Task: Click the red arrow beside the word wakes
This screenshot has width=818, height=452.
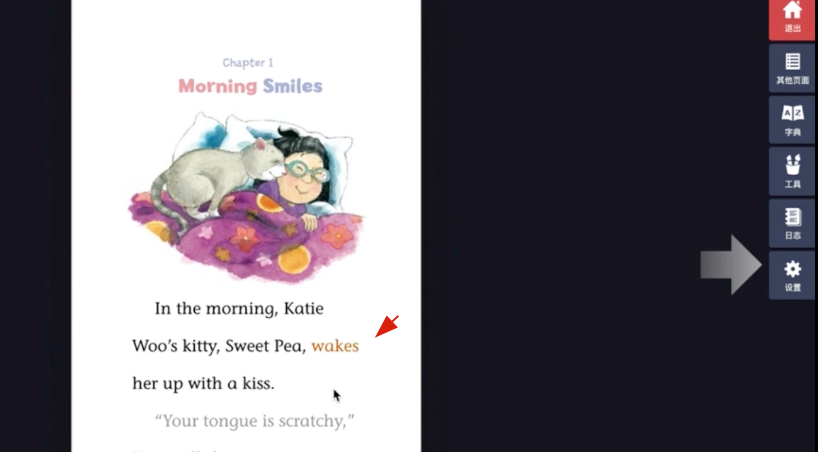Action: [x=387, y=326]
